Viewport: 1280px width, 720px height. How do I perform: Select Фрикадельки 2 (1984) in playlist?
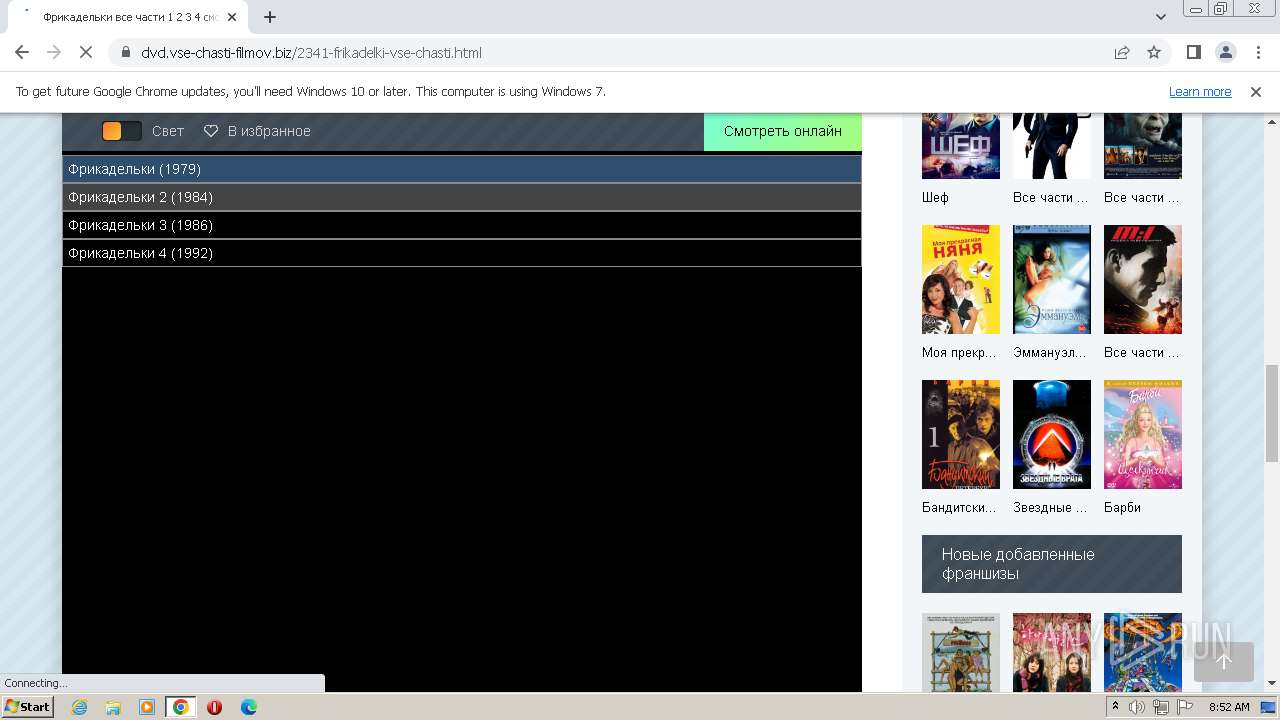point(462,197)
